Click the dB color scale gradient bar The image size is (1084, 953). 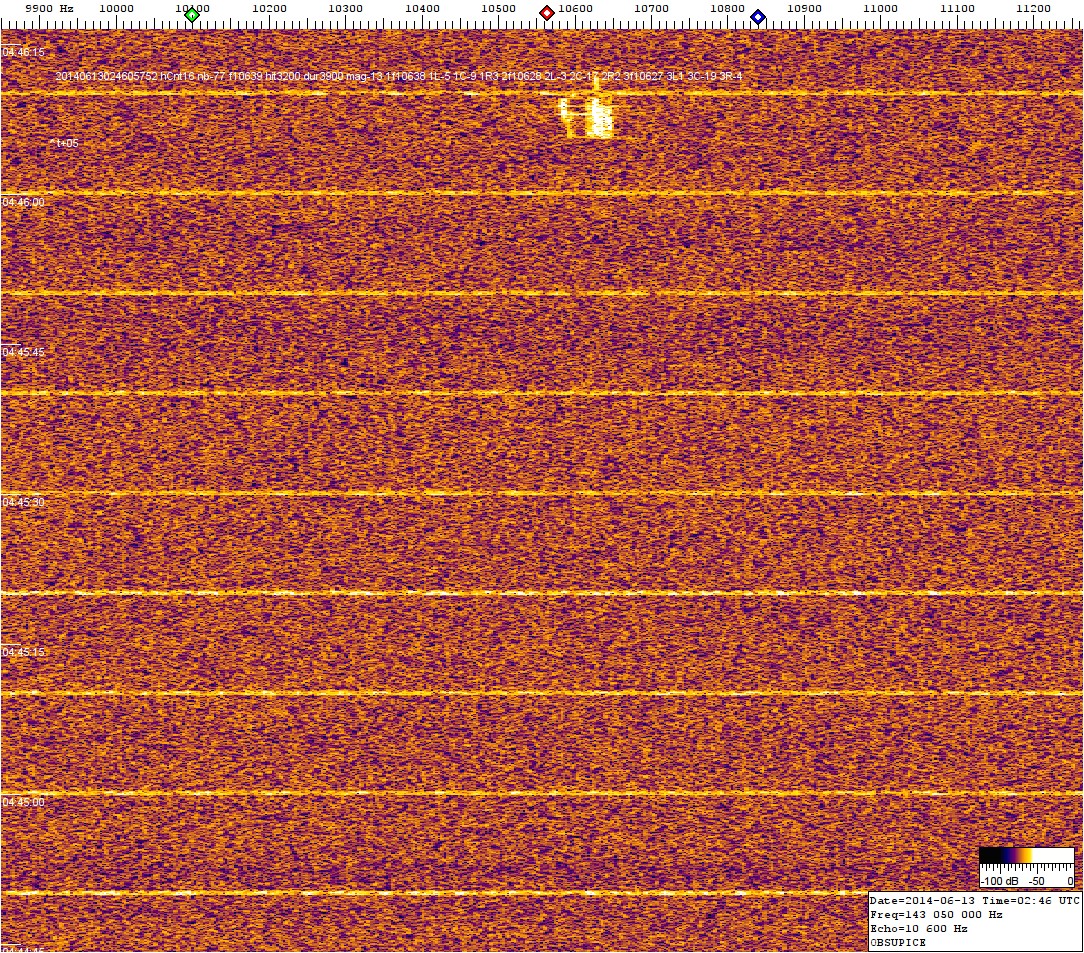[x=1026, y=856]
